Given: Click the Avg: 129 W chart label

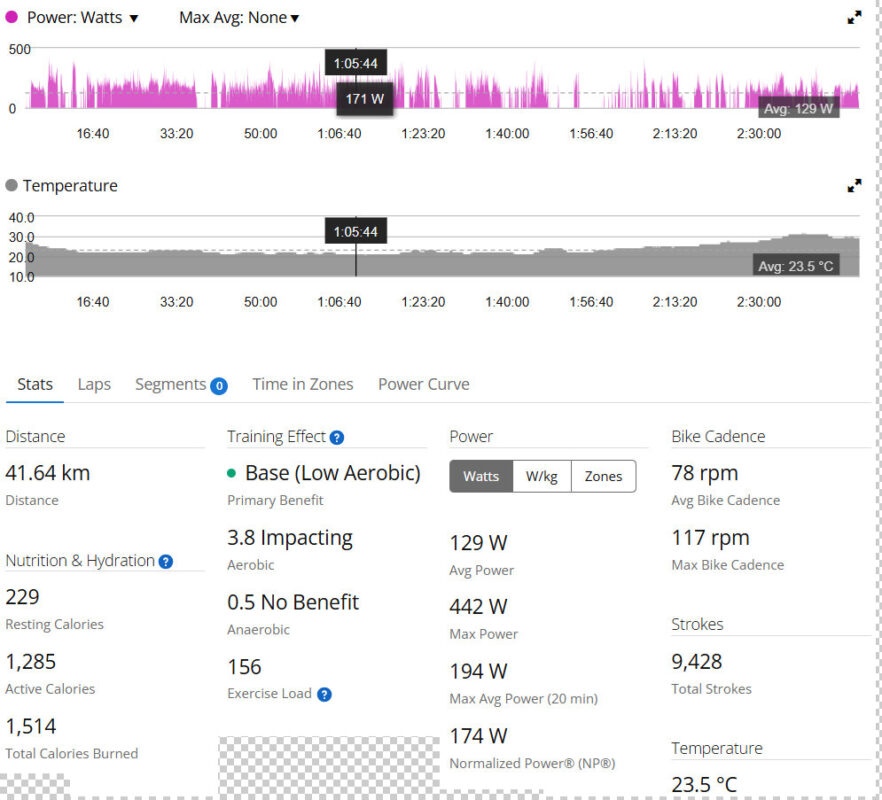Looking at the screenshot, I should coord(798,109).
